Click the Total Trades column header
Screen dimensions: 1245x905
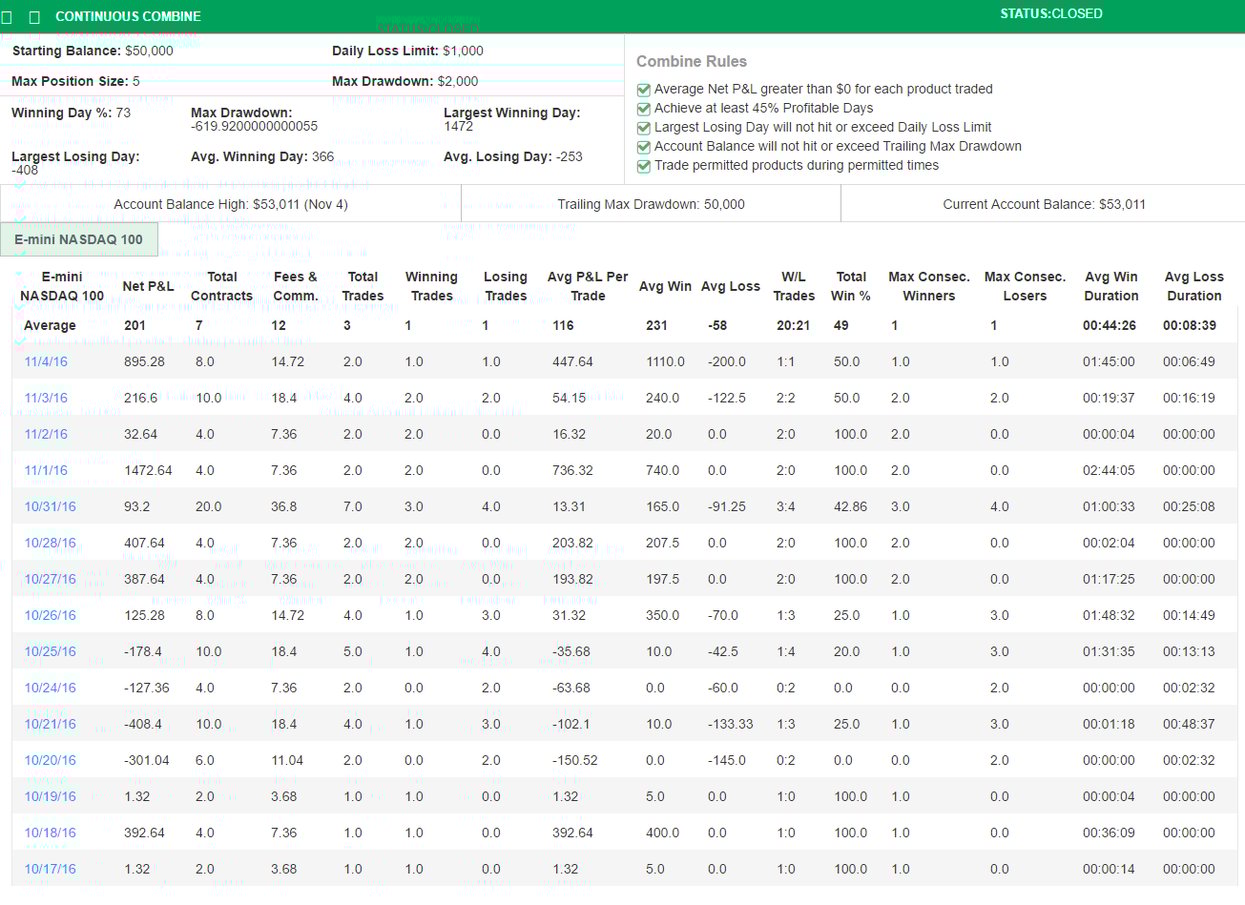(x=363, y=287)
